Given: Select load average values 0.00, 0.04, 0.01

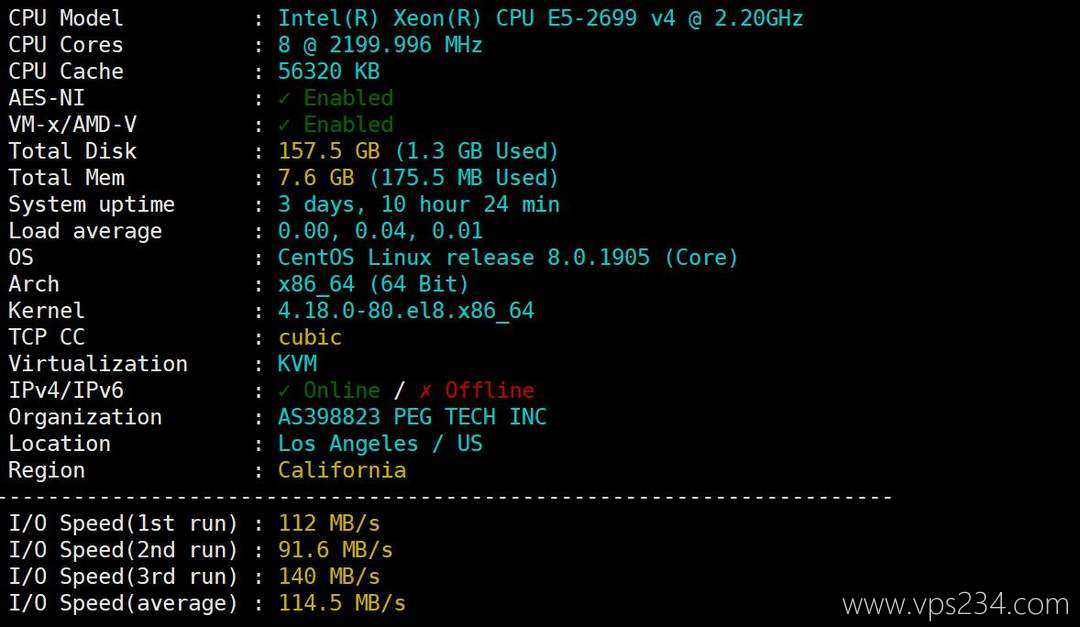Looking at the screenshot, I should click(380, 231).
